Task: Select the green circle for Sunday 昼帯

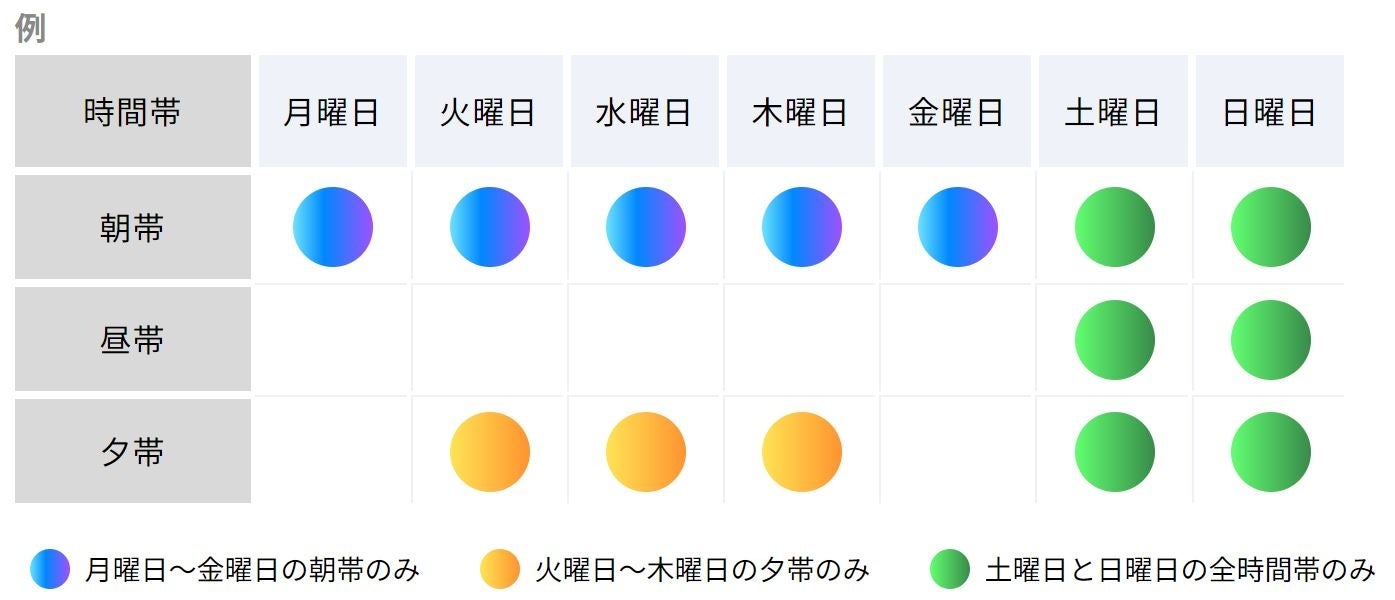Action: pyautogui.click(x=1271, y=340)
